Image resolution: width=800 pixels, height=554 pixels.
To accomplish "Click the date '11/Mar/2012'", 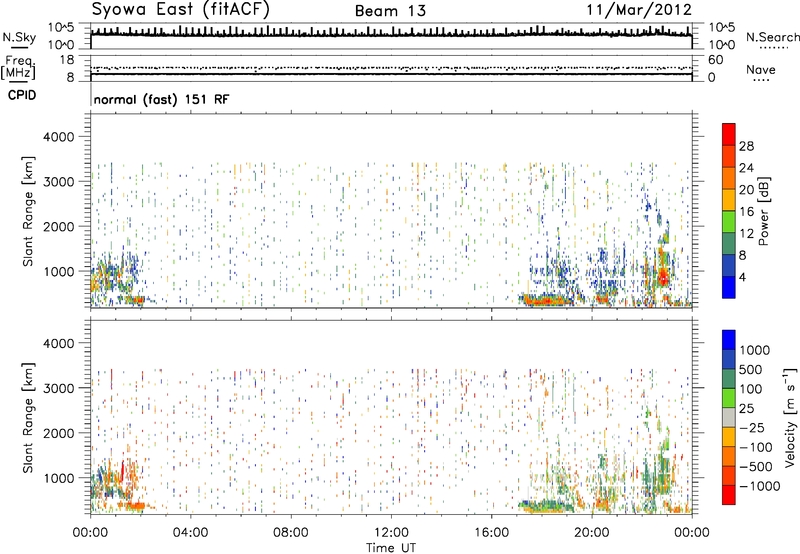I will click(x=639, y=10).
